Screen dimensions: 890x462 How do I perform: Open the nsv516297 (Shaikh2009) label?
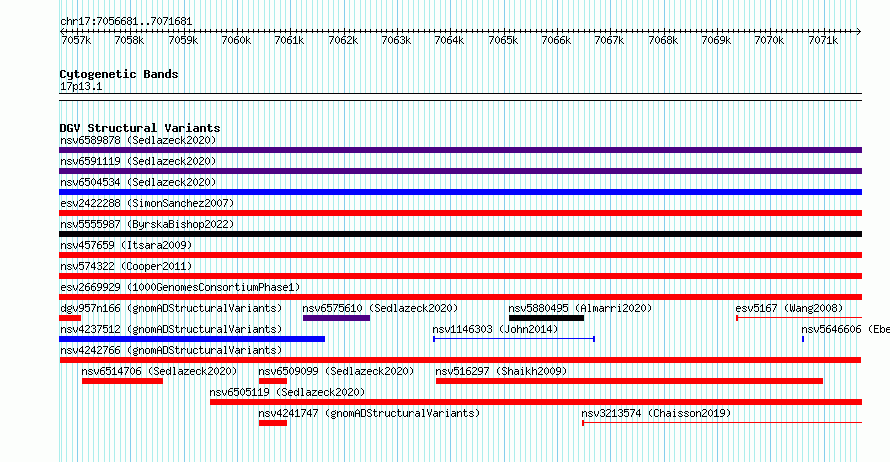[x=501, y=371]
